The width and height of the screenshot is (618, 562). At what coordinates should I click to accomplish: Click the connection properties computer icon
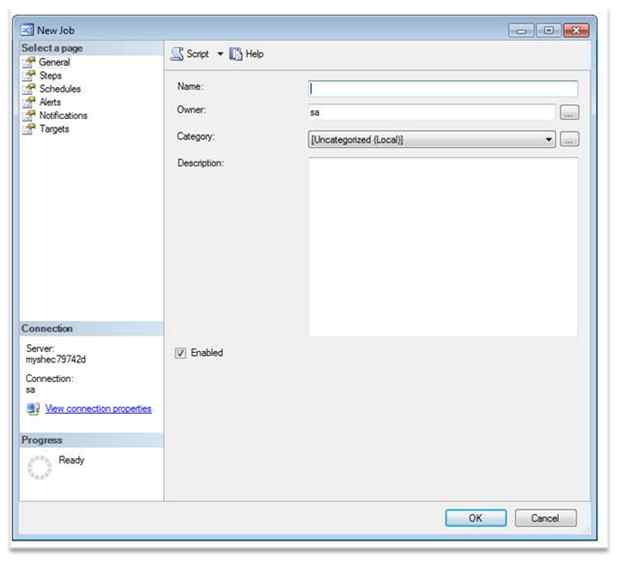(x=33, y=409)
